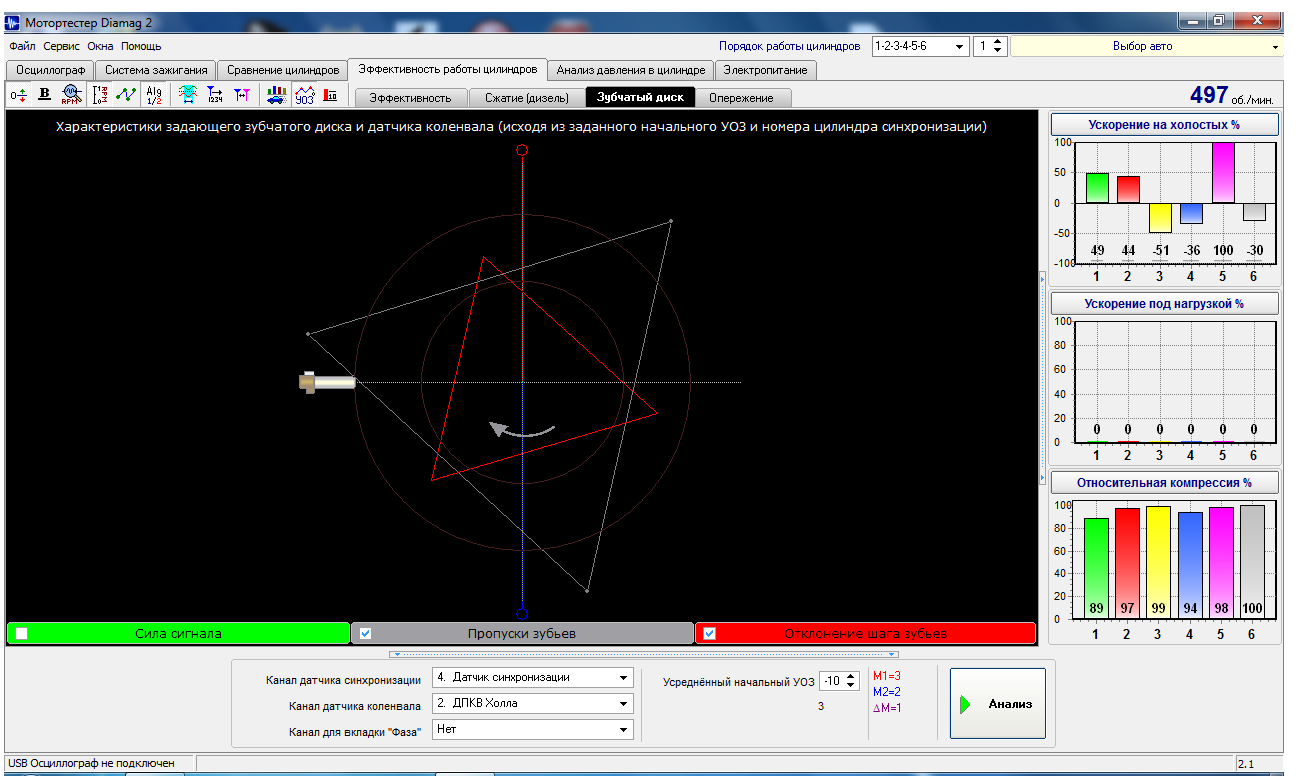Click the Alg 1/2 algorithm icon
This screenshot has width=1296, height=776.
[x=154, y=95]
